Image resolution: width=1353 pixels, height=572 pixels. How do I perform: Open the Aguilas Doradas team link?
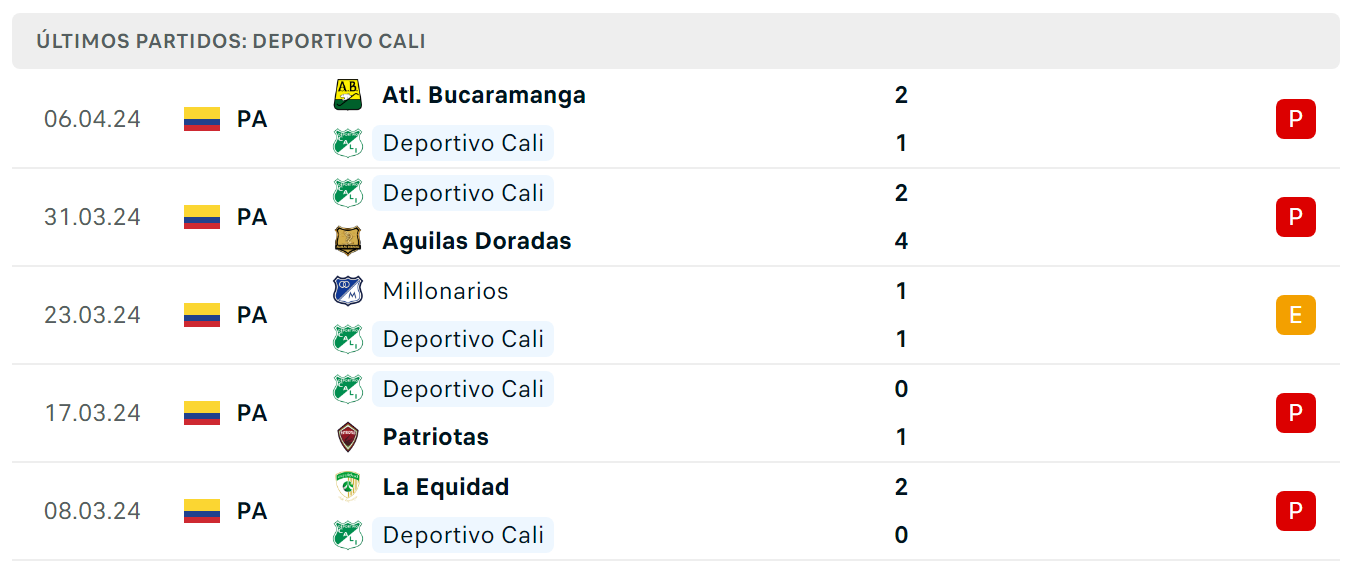coord(477,241)
